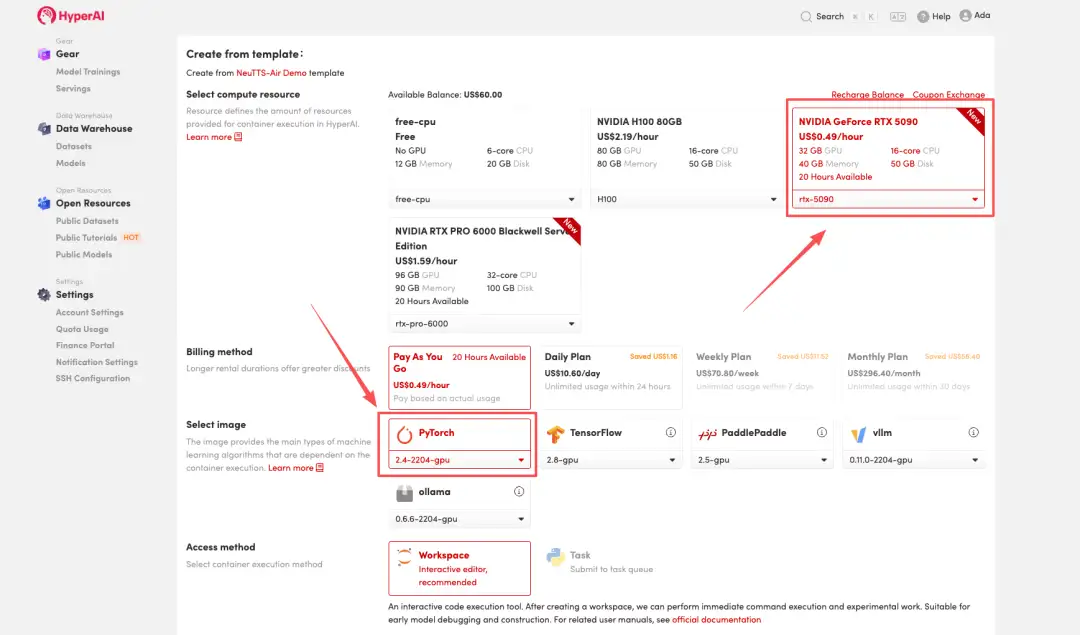
Task: Click the Task python icon
Action: 555,557
